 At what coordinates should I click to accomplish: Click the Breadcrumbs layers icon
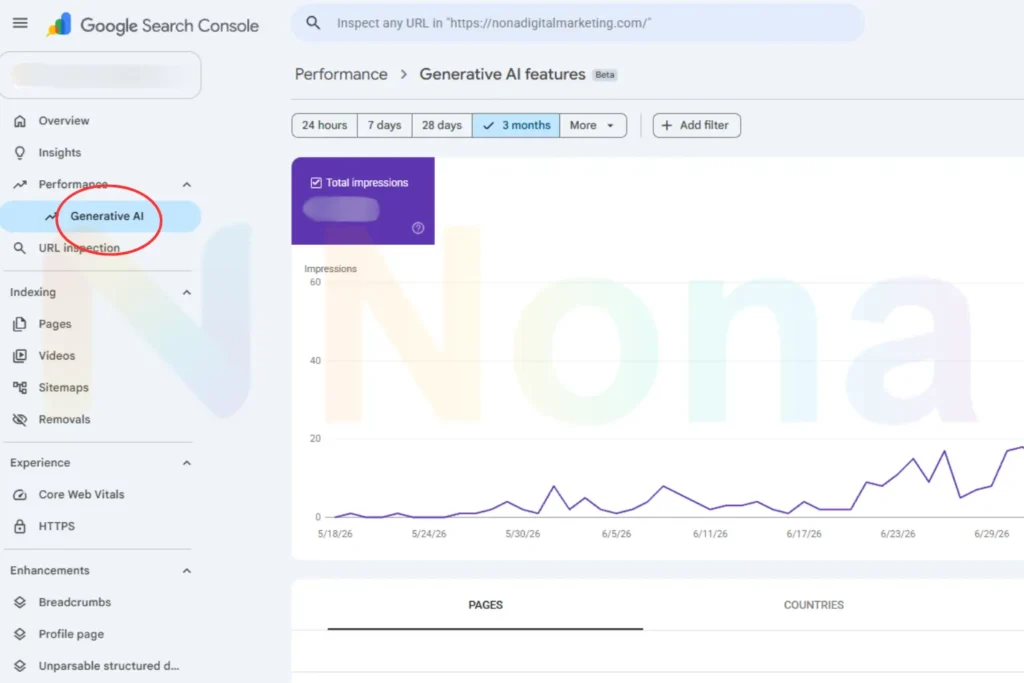coord(20,602)
